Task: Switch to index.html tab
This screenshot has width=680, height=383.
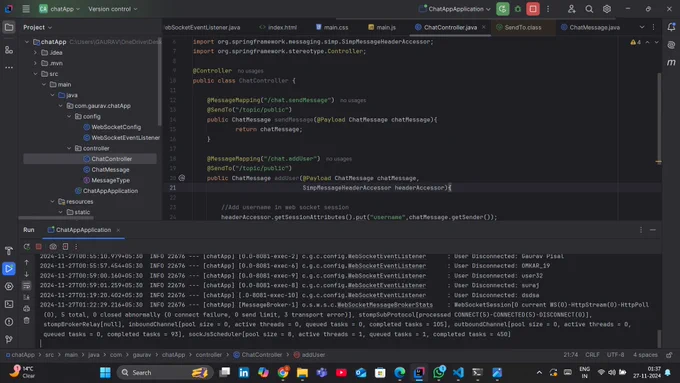Action: [278, 27]
